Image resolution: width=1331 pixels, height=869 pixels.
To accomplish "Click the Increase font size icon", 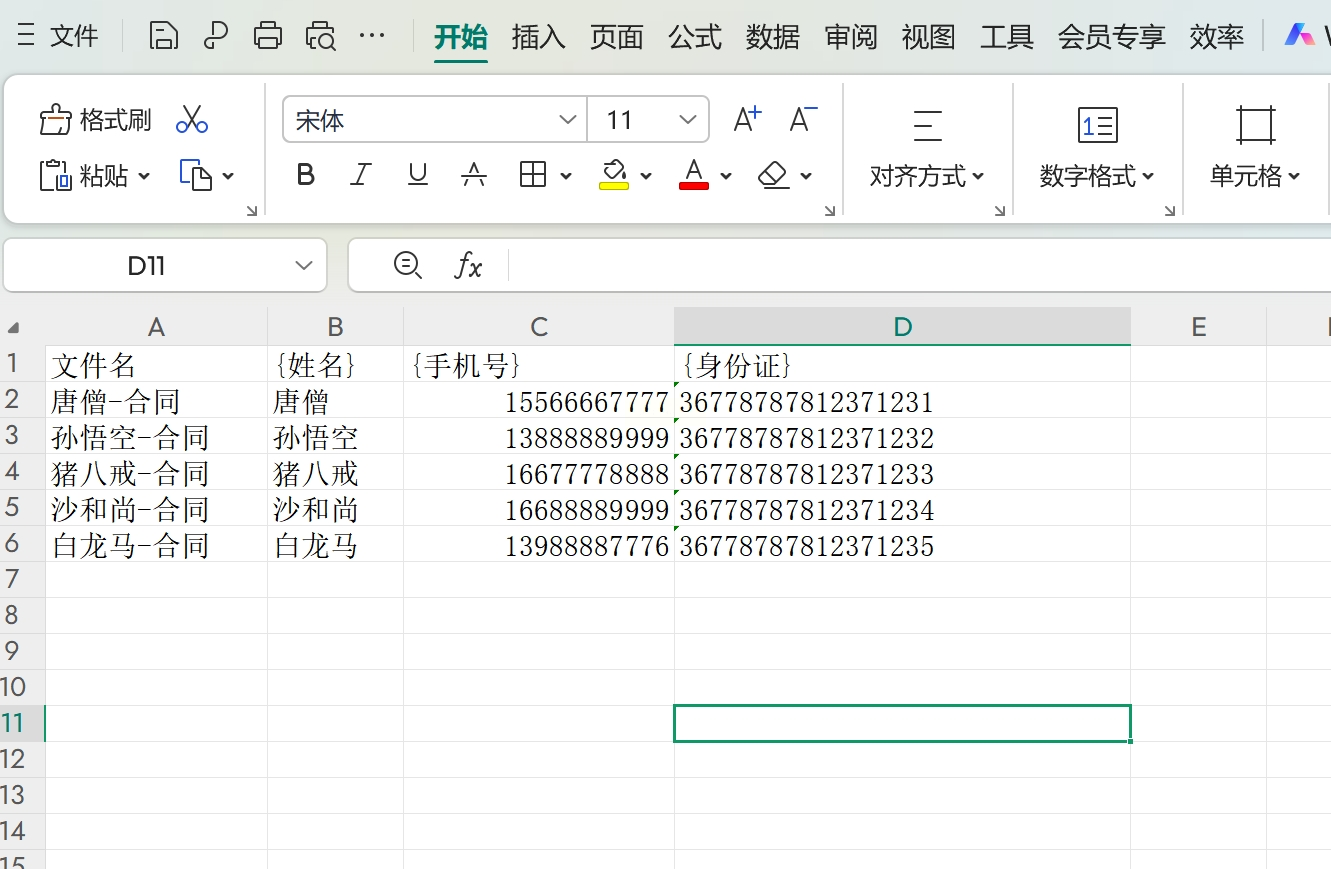I will pos(747,120).
